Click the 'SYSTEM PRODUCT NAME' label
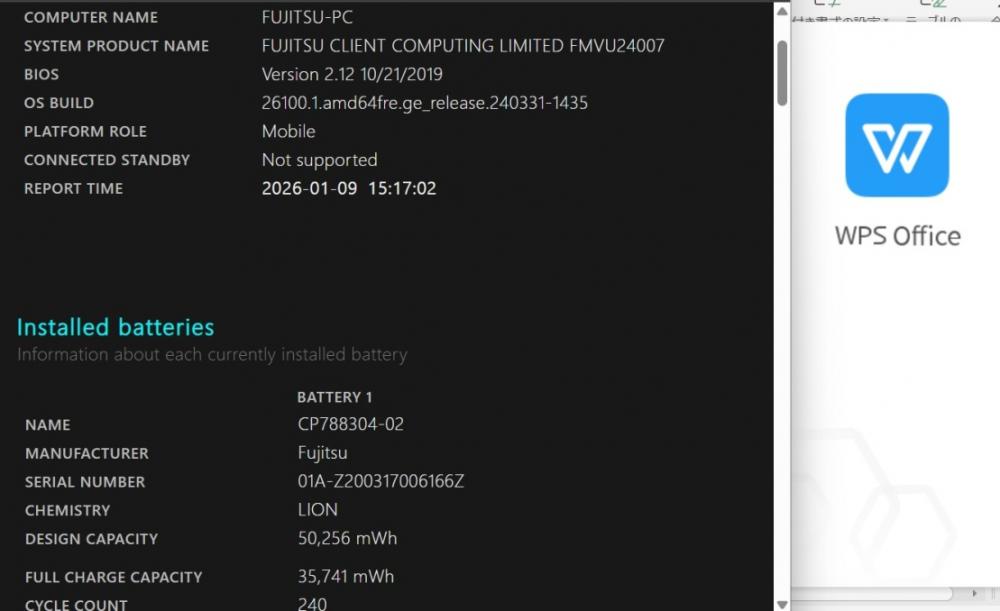This screenshot has width=1000, height=611. pyautogui.click(x=116, y=46)
